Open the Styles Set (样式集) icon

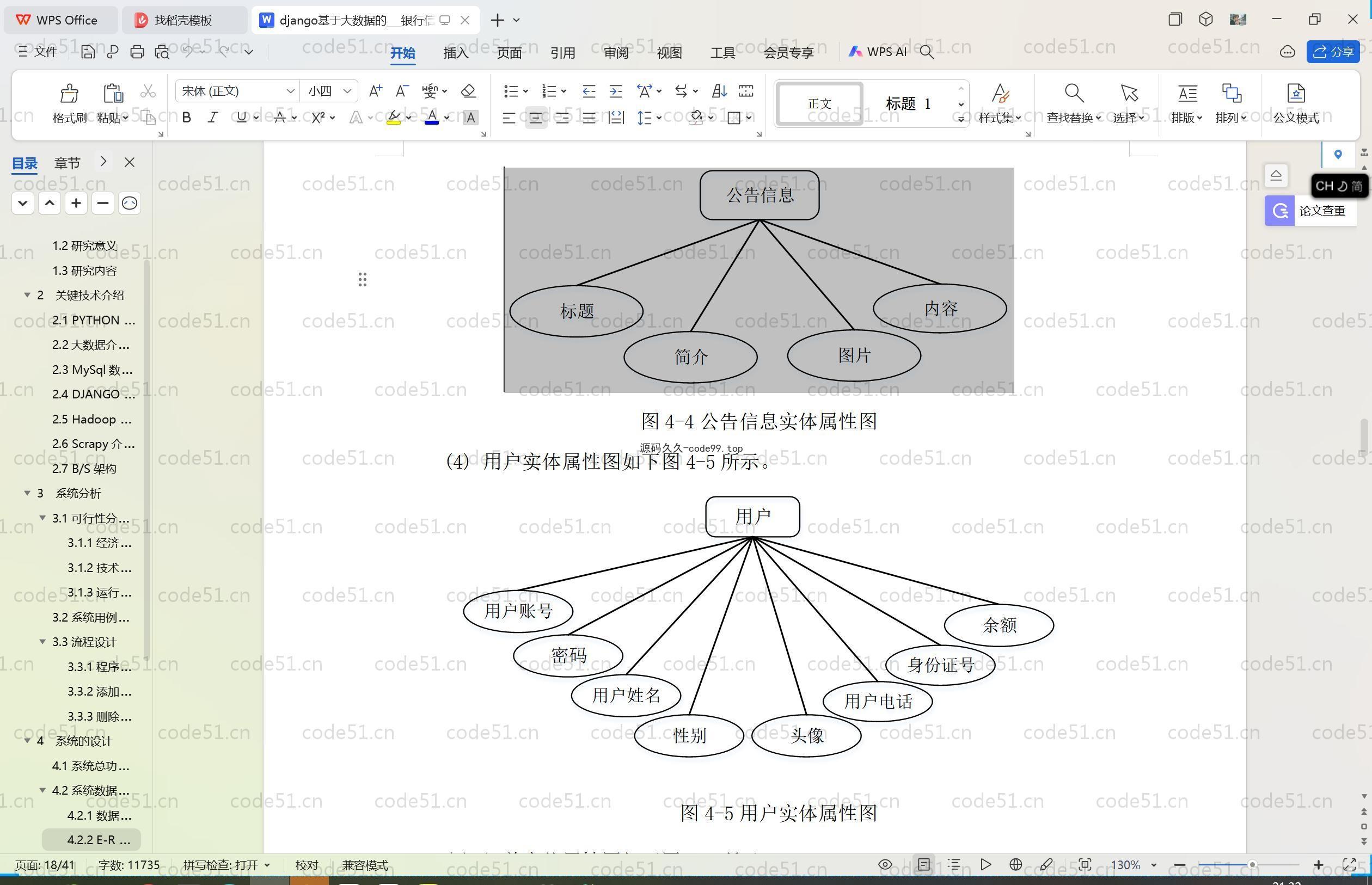point(1000,93)
